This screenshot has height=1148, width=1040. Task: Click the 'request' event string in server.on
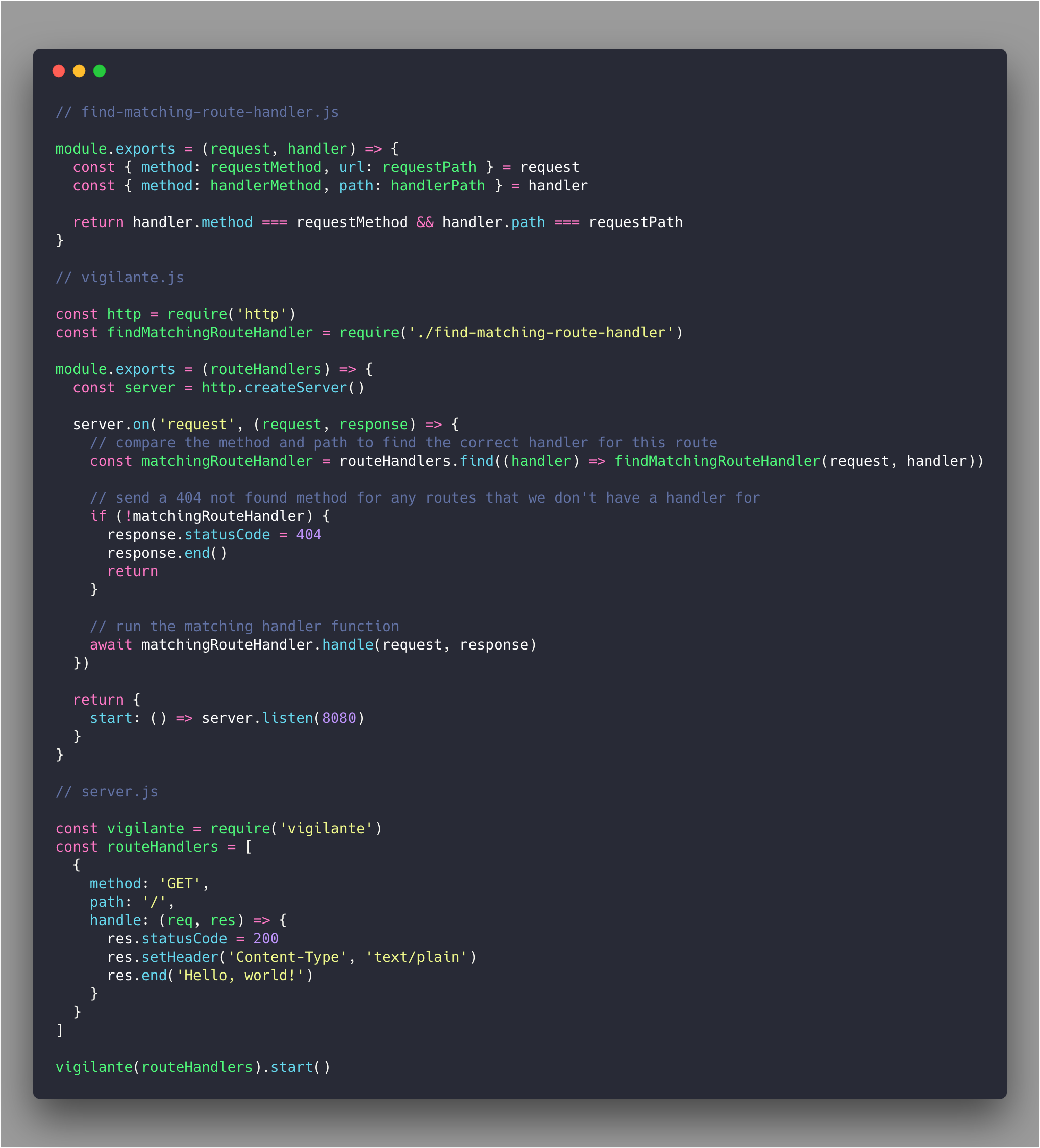tap(197, 425)
